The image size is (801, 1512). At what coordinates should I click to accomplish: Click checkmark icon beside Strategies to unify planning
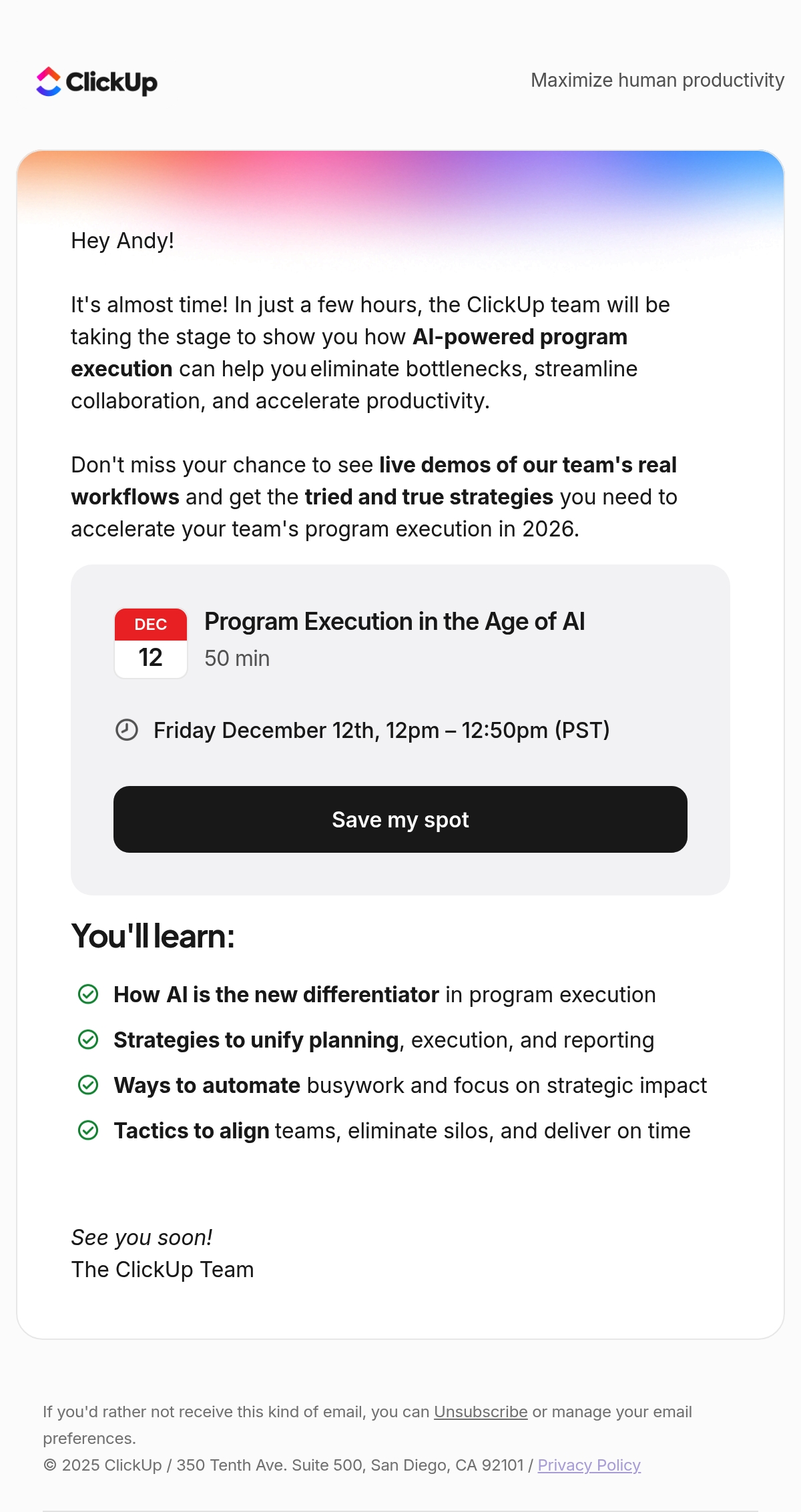pos(88,1040)
